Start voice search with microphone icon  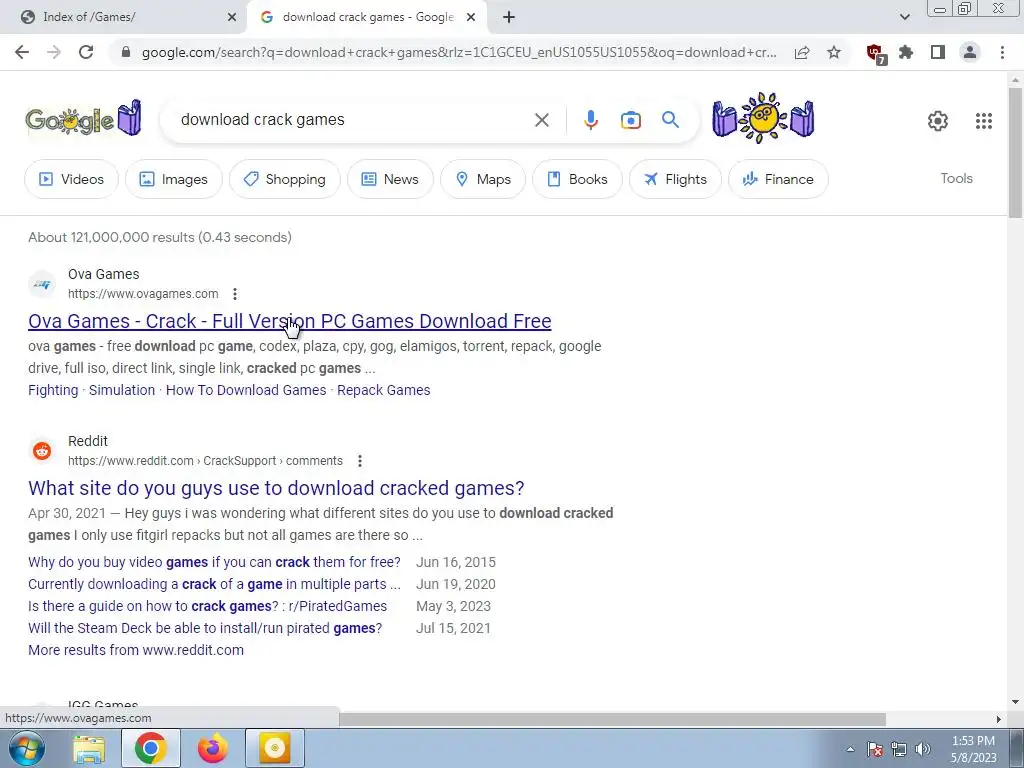pyautogui.click(x=590, y=120)
